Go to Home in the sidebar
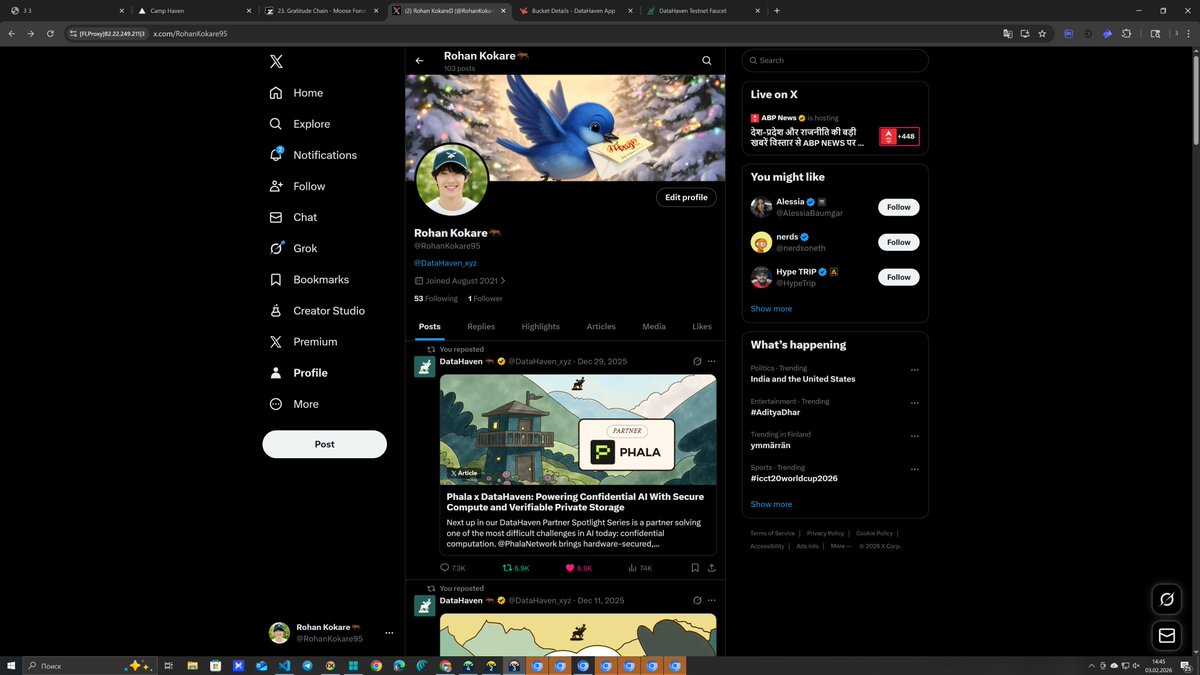The image size is (1200, 675). pyautogui.click(x=297, y=93)
